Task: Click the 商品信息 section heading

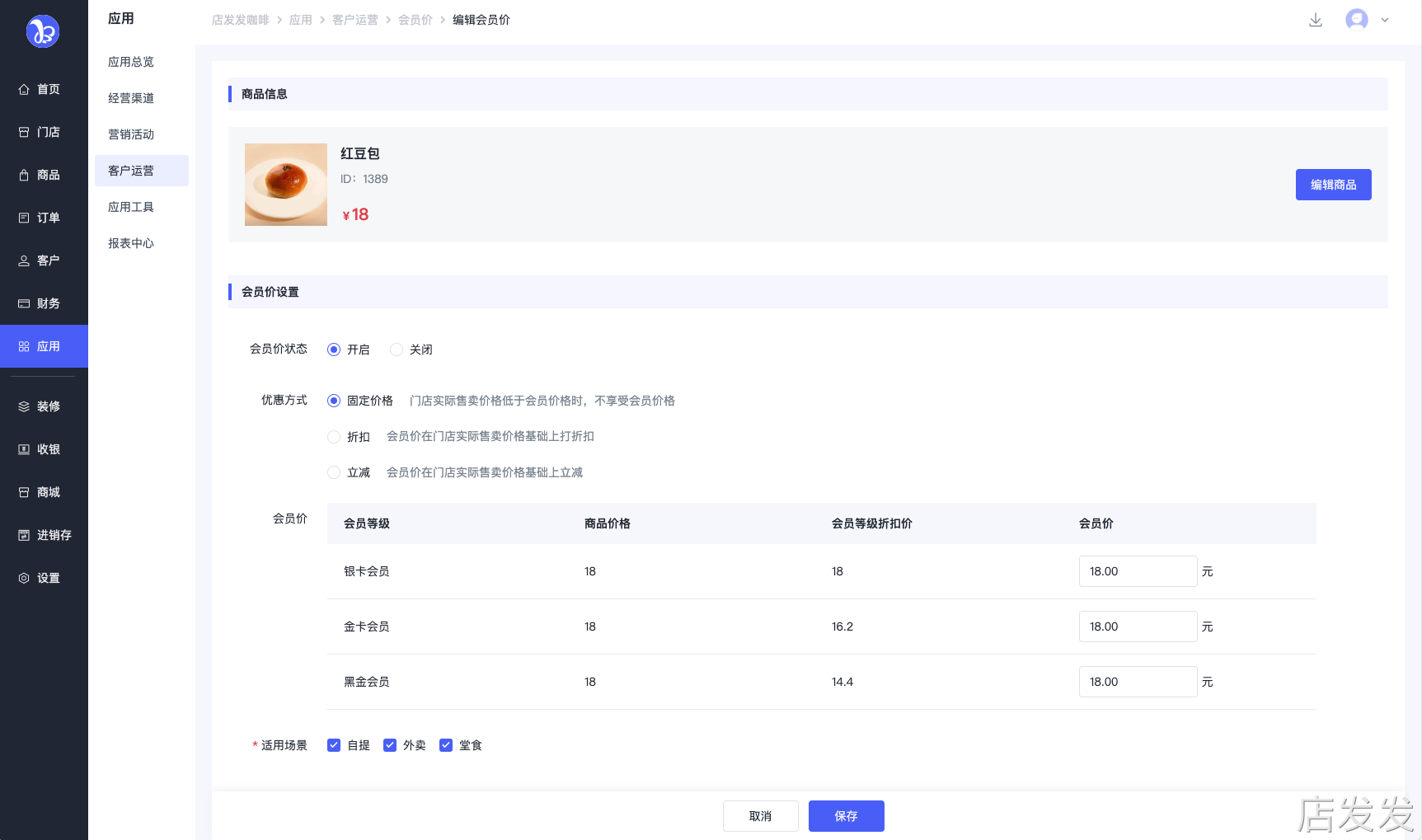Action: [265, 94]
